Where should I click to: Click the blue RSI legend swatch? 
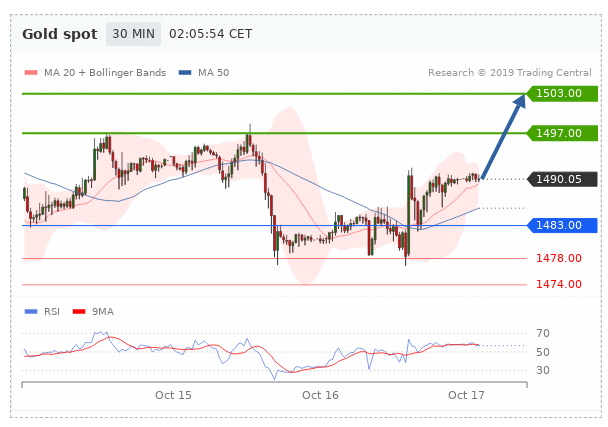pos(31,311)
